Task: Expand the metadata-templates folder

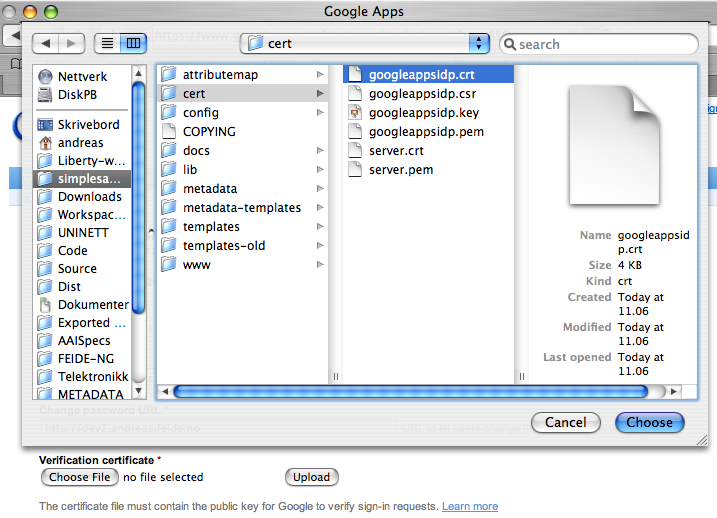Action: click(241, 208)
